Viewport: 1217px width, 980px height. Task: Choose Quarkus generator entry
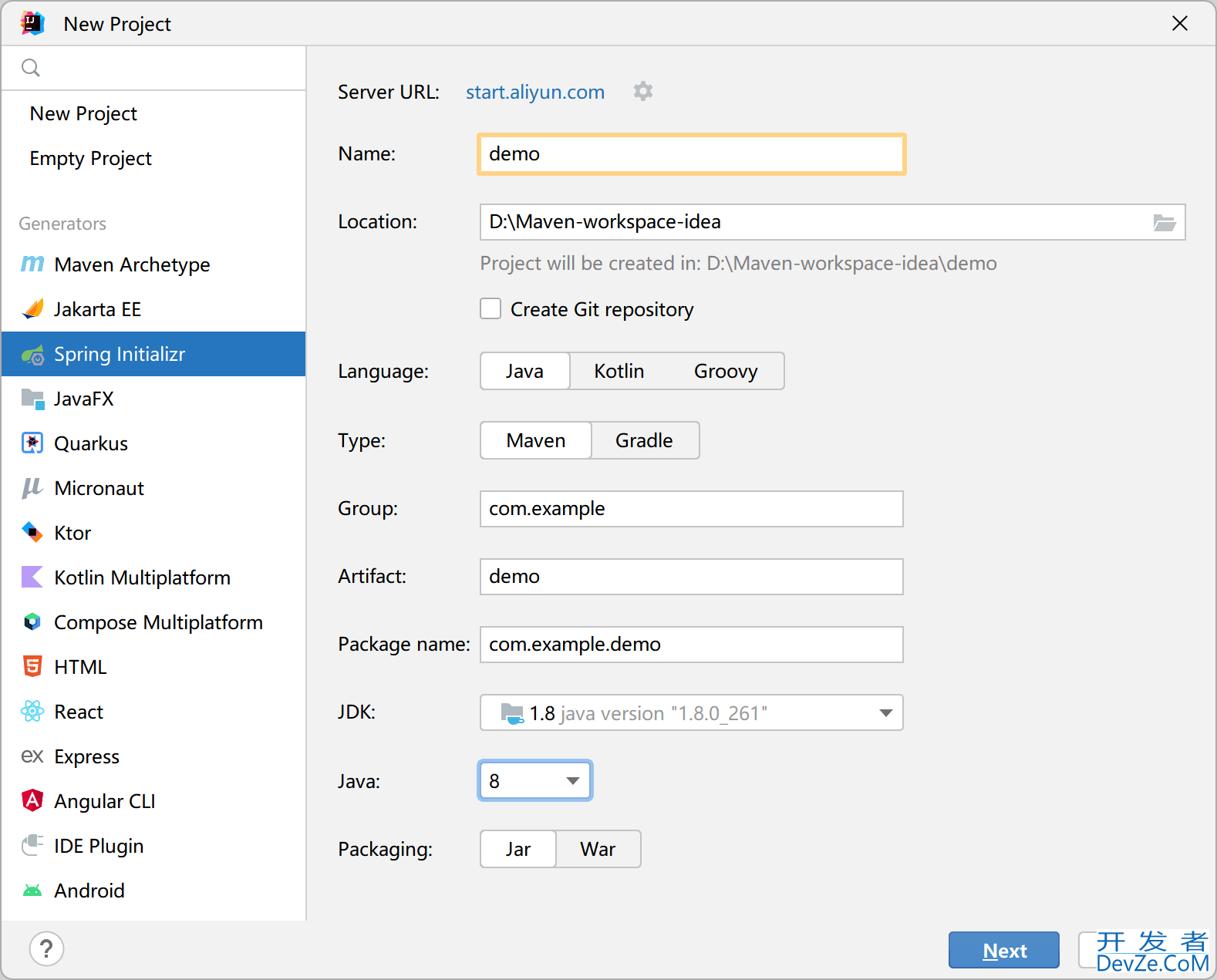coord(153,443)
